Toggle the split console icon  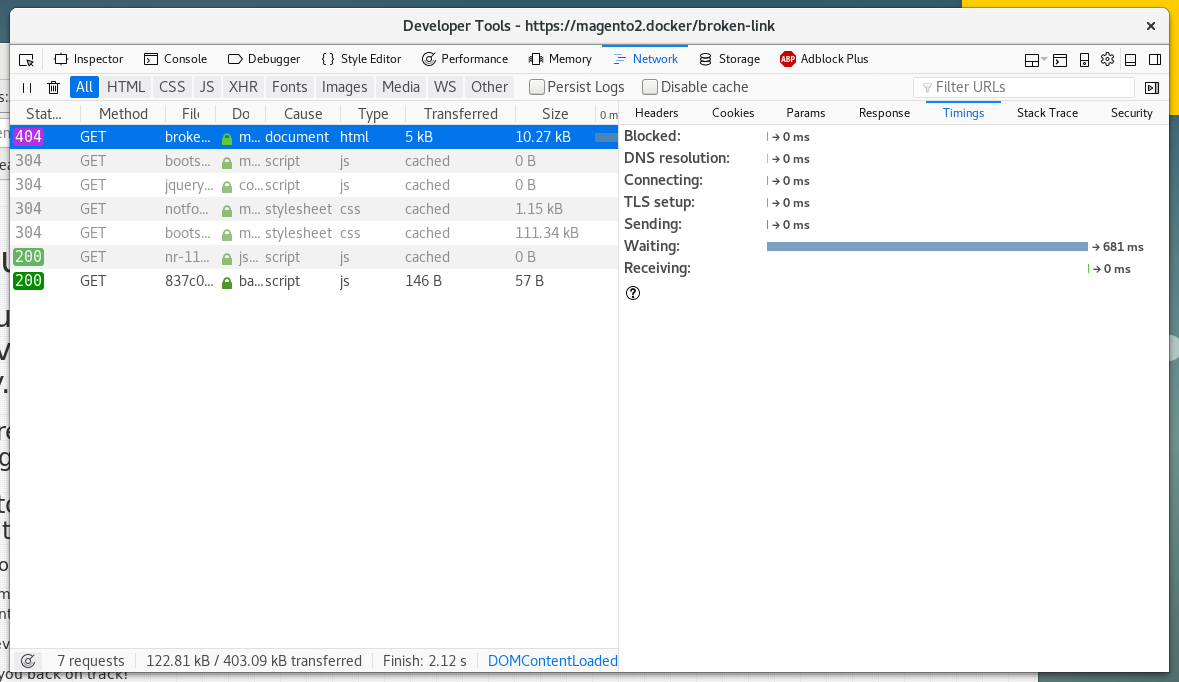[1060, 60]
